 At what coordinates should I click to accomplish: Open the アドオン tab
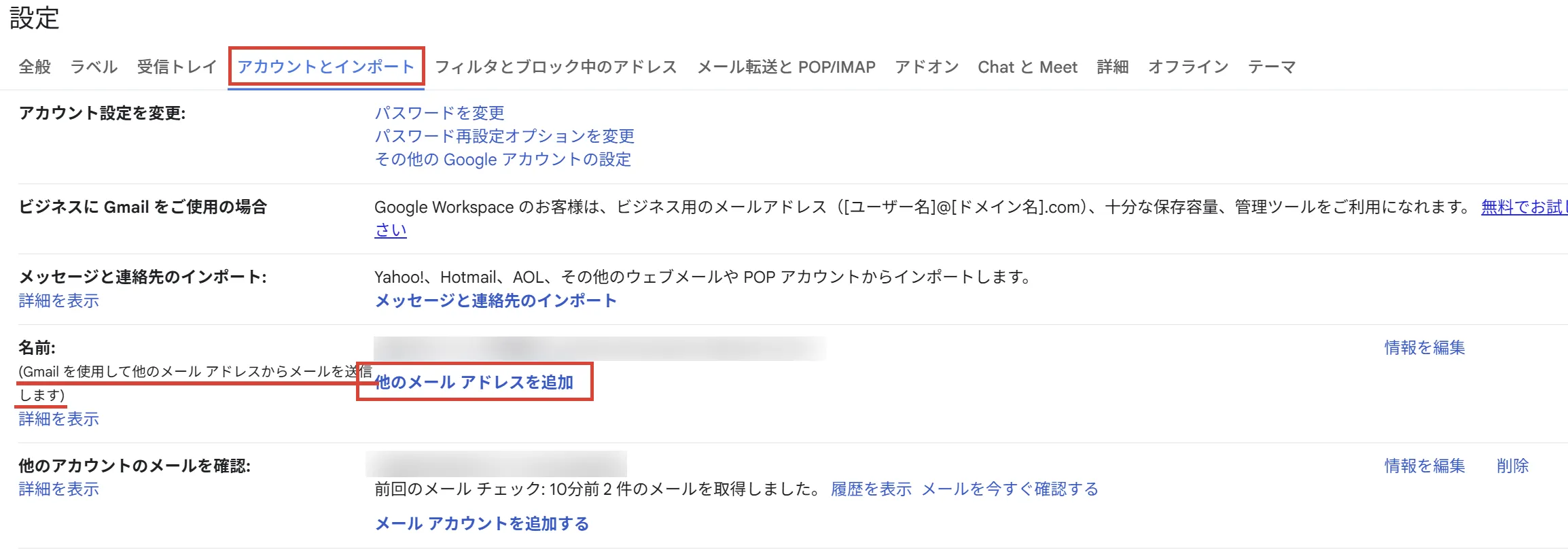[x=927, y=67]
